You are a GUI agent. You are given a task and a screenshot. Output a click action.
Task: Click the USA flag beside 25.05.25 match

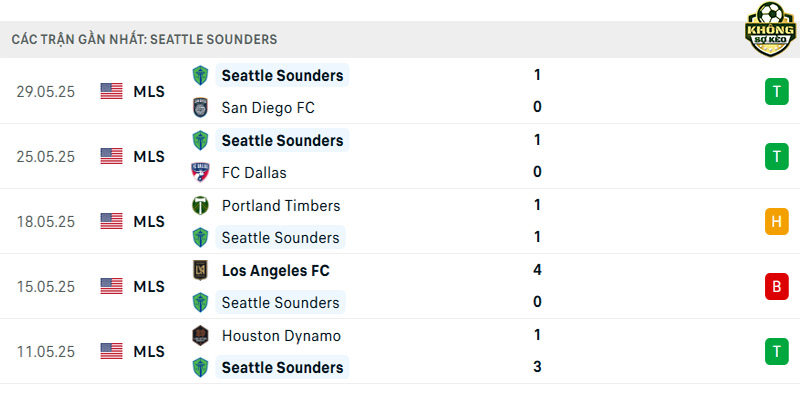[x=111, y=156]
